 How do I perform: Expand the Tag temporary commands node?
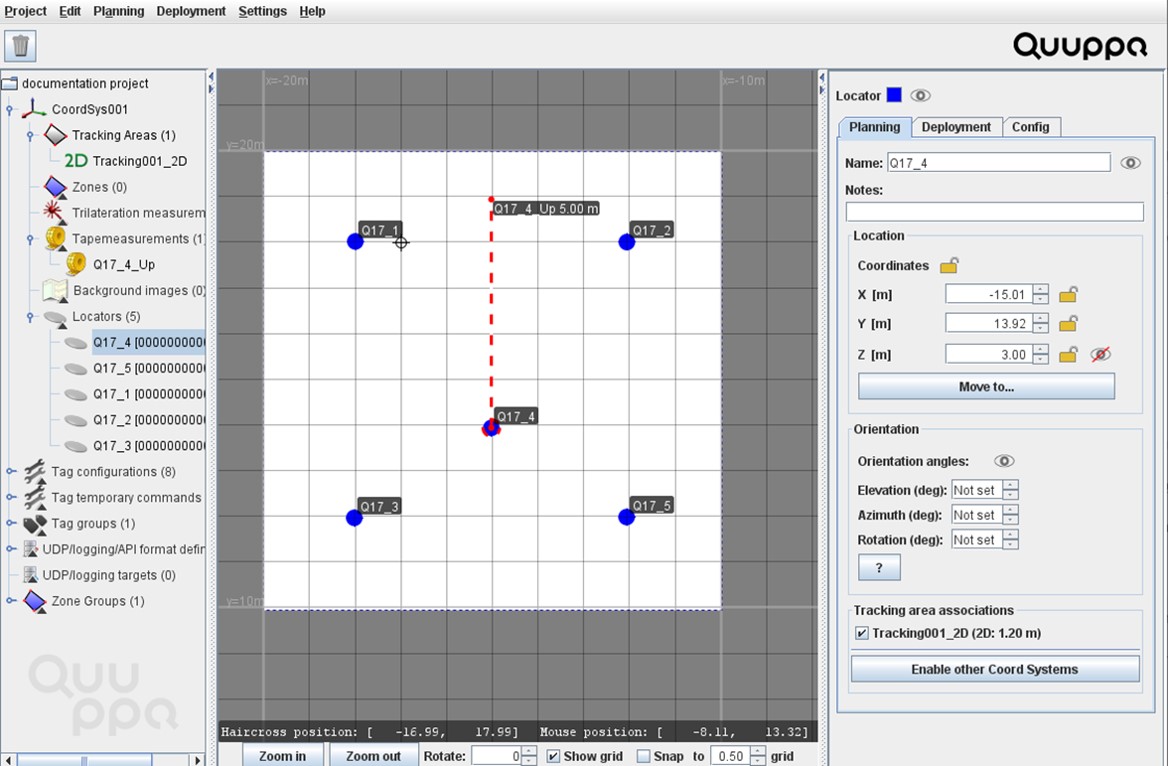[x=10, y=497]
